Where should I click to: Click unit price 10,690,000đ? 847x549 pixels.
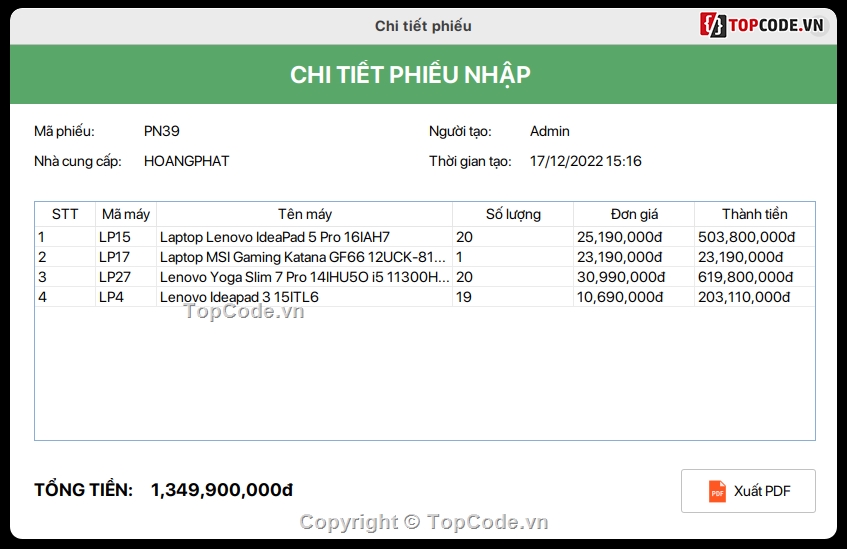(634, 297)
